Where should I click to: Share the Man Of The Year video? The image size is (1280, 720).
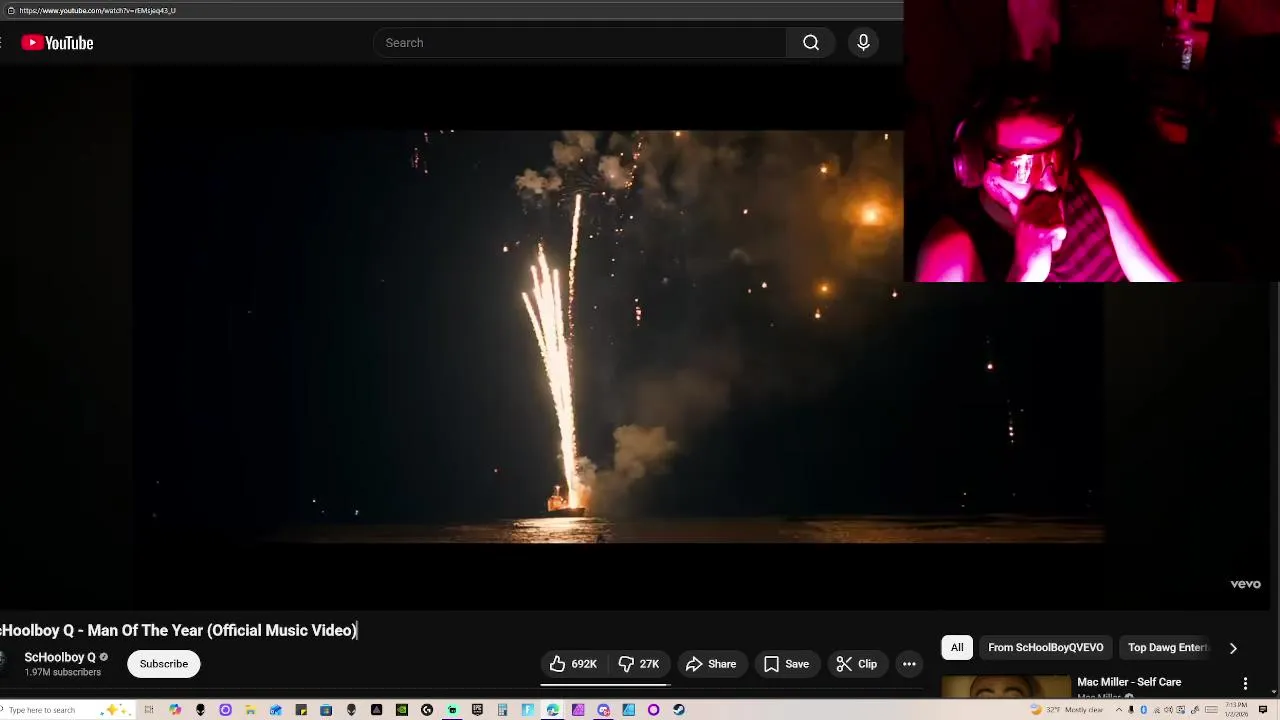pos(711,664)
